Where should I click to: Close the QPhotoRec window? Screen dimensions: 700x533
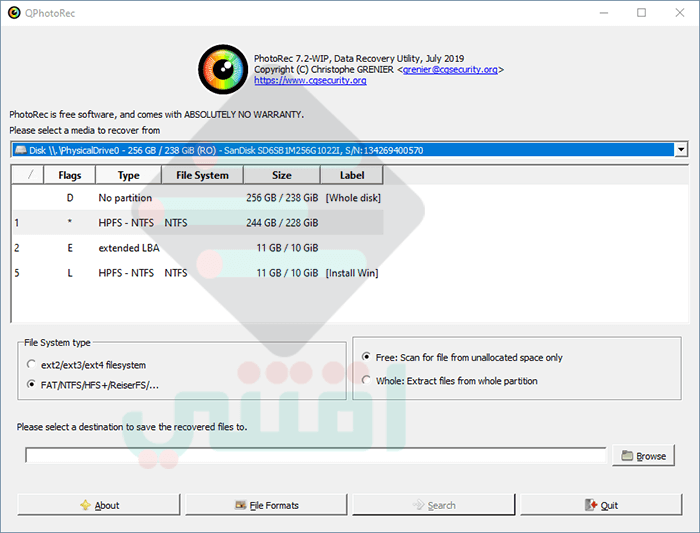click(x=679, y=12)
